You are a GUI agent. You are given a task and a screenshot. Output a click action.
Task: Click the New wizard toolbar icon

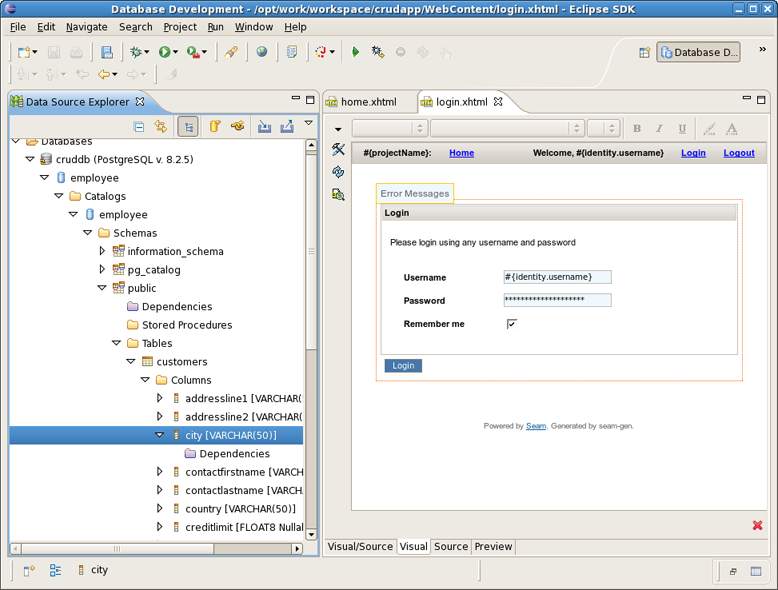click(24, 52)
